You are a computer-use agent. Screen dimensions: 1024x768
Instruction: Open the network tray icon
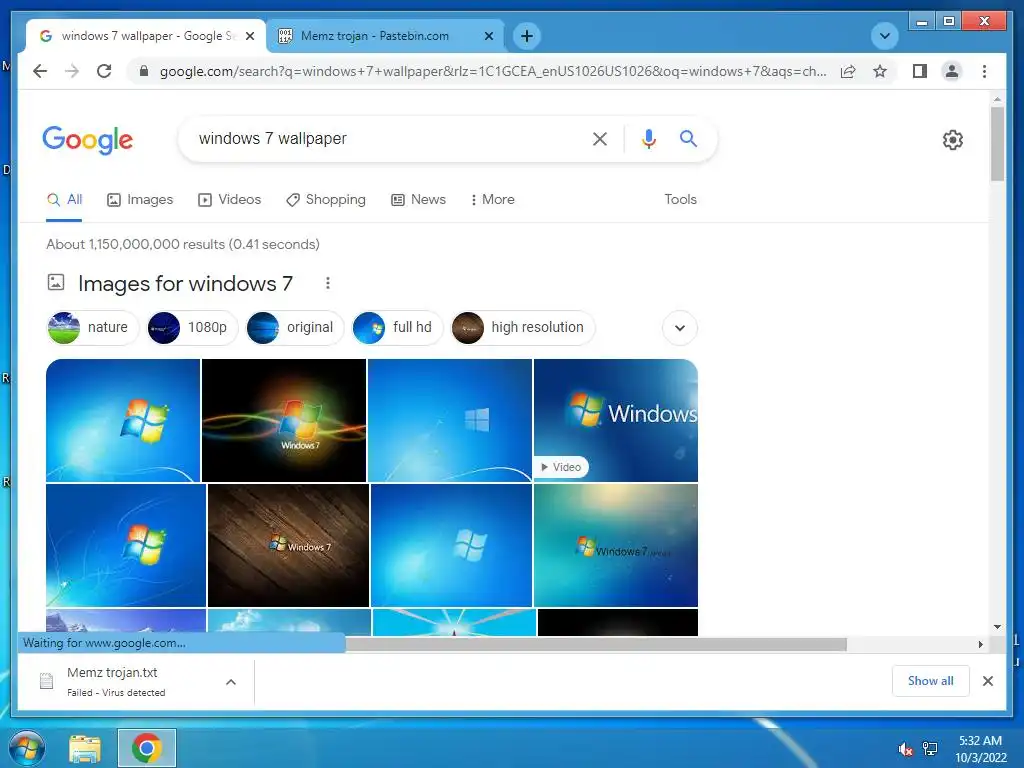[929, 749]
